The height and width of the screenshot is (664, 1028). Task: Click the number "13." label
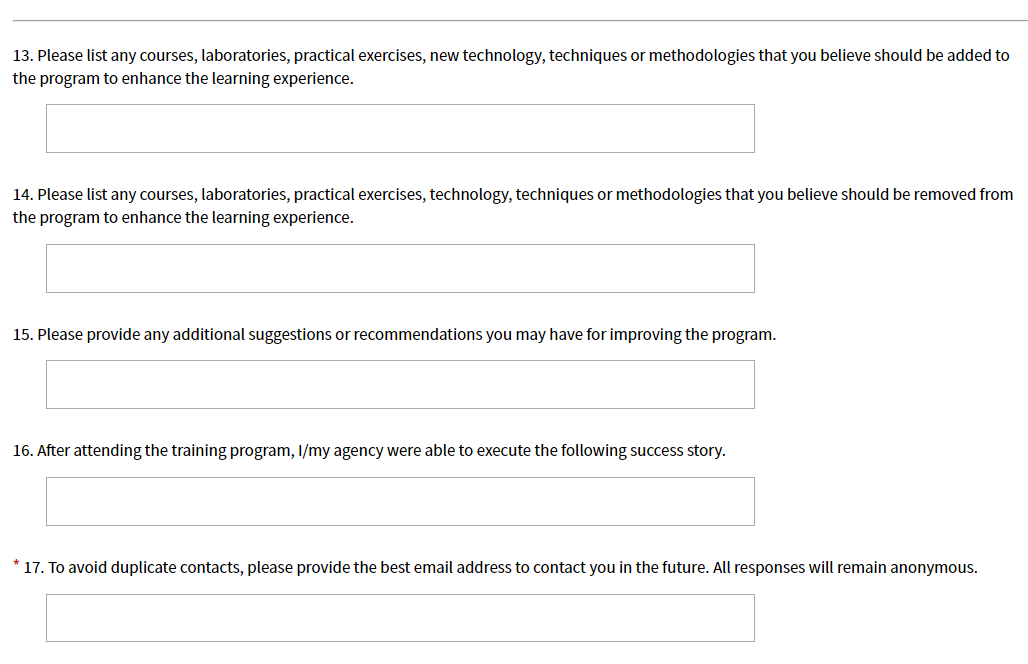pyautogui.click(x=23, y=56)
